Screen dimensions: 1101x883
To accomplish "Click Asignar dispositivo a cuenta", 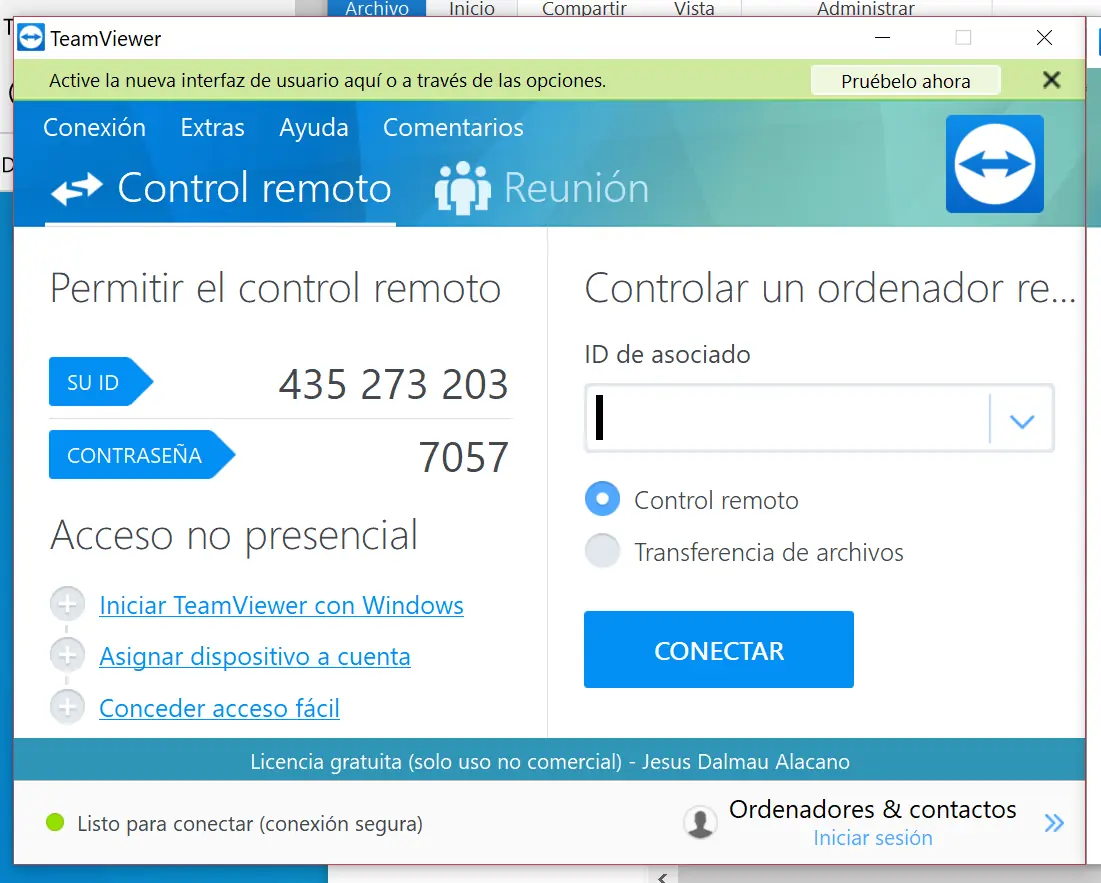I will [x=254, y=656].
